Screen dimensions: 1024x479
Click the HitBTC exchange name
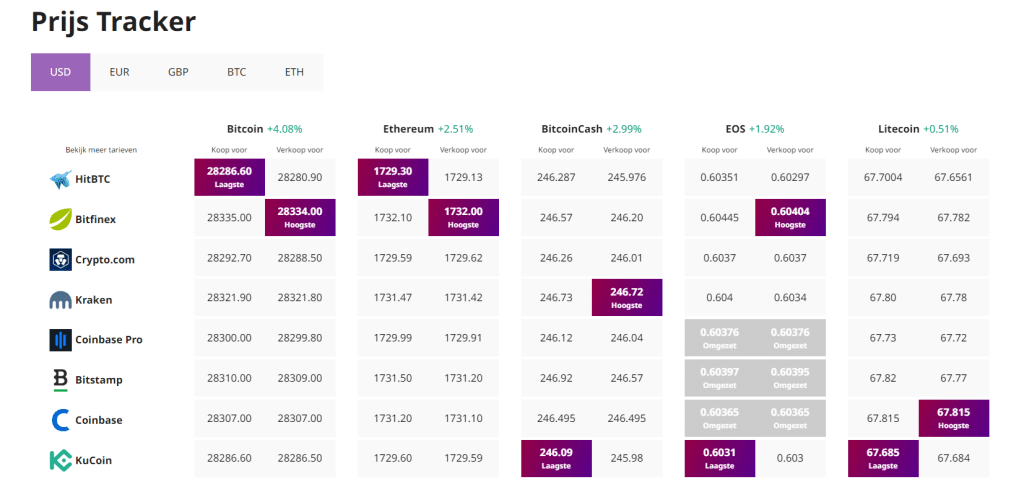[93, 178]
